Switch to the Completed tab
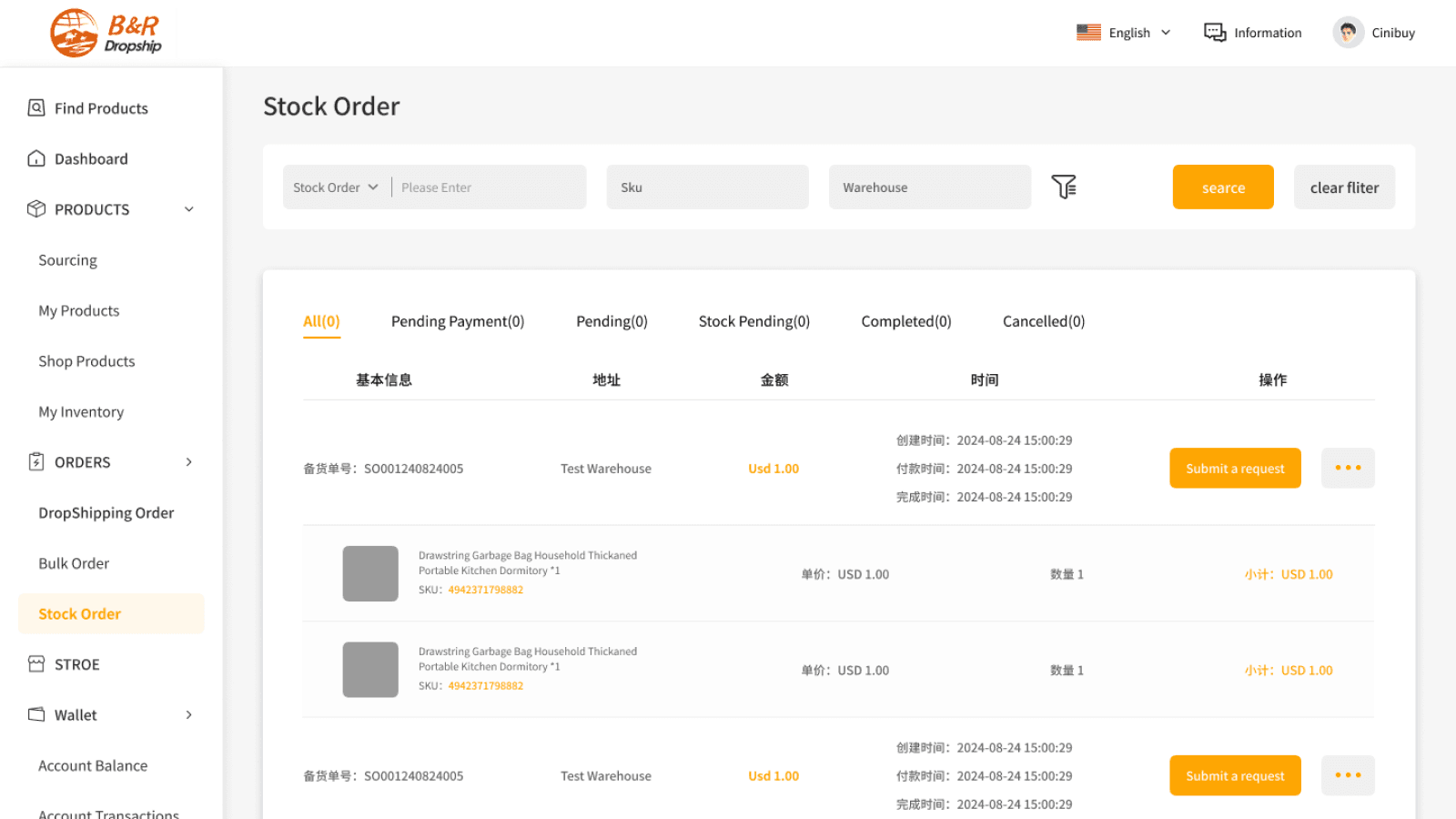1456x819 pixels. pos(905,320)
